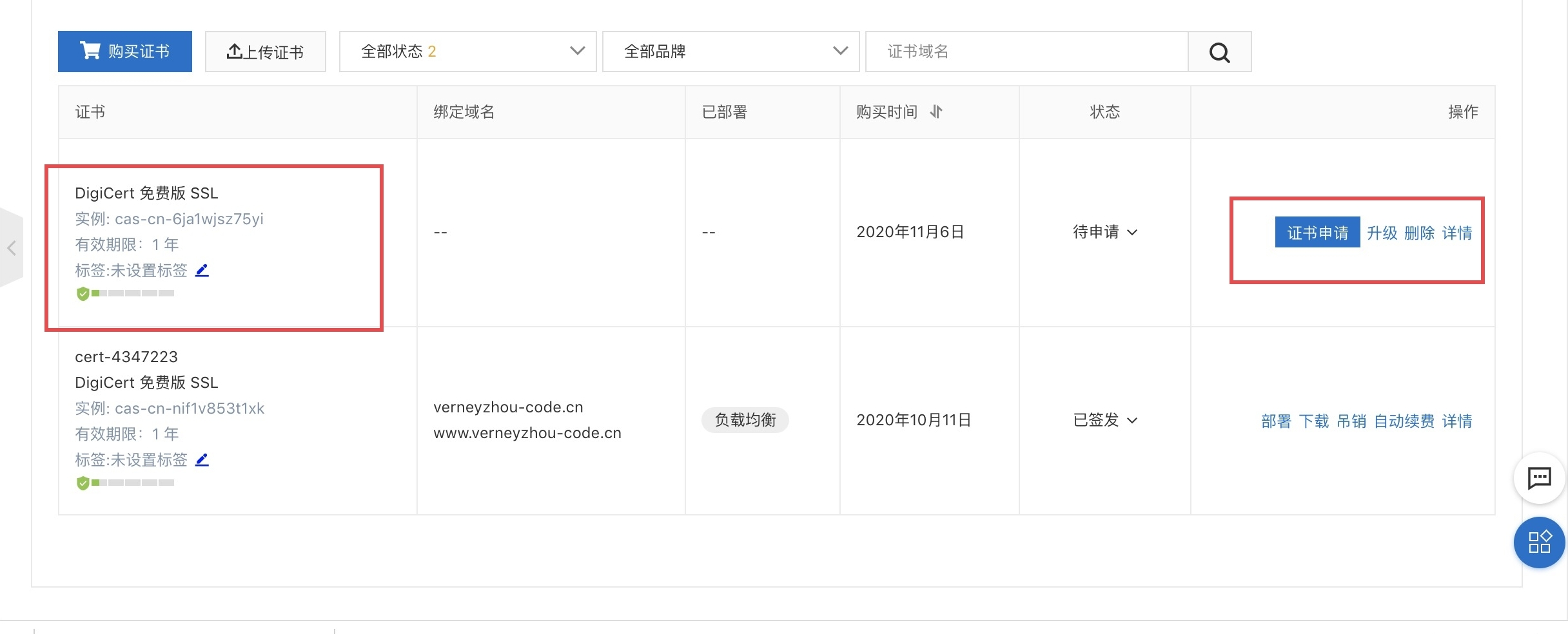This screenshot has width=1568, height=634.
Task: Click the 删除 link for first certificate
Action: (1419, 233)
